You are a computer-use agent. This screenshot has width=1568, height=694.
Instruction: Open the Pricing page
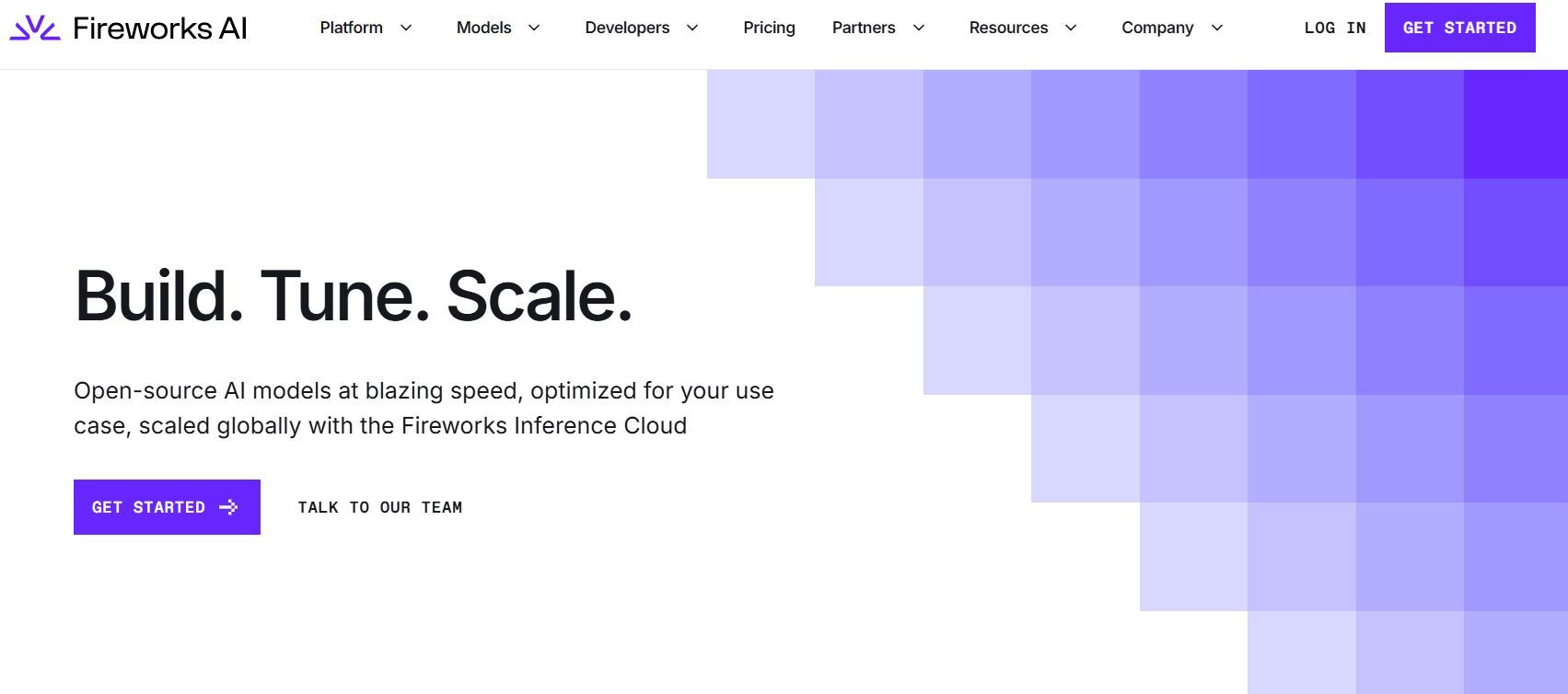coord(769,28)
